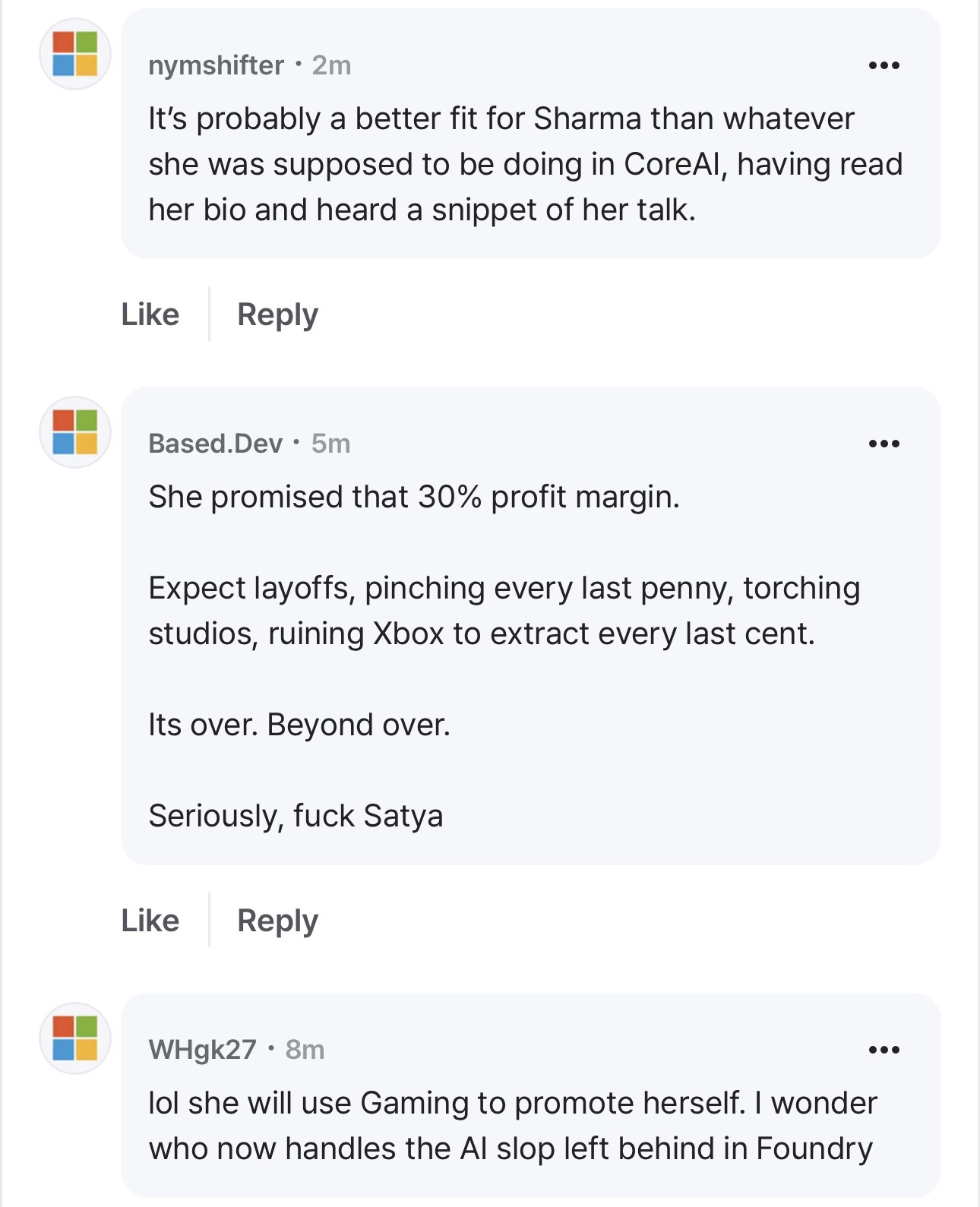This screenshot has width=980, height=1207.
Task: Open more options on WHgk27's comment
Action: click(884, 1050)
